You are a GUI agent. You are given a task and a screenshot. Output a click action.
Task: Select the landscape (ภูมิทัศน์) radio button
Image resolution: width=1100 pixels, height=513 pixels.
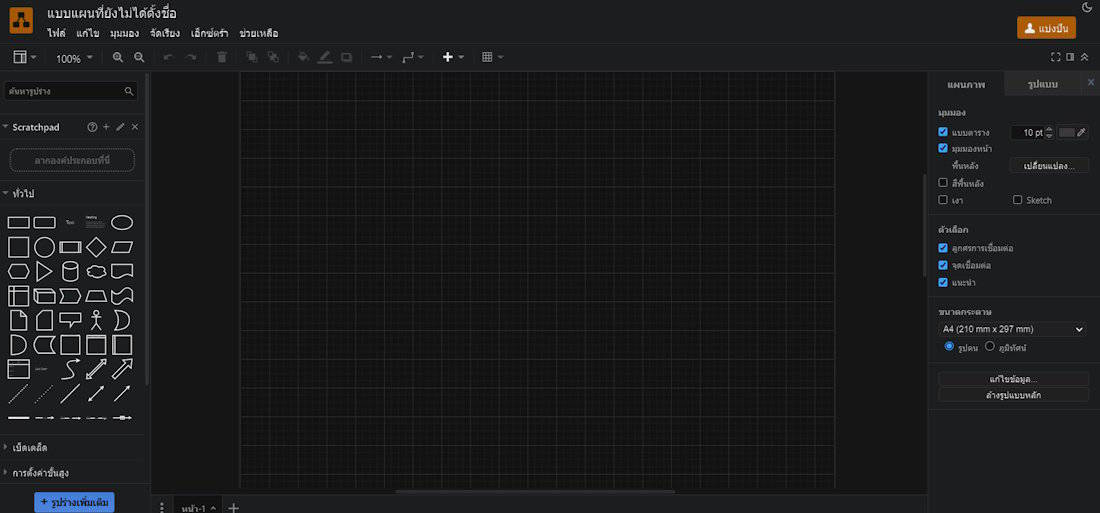click(x=990, y=347)
